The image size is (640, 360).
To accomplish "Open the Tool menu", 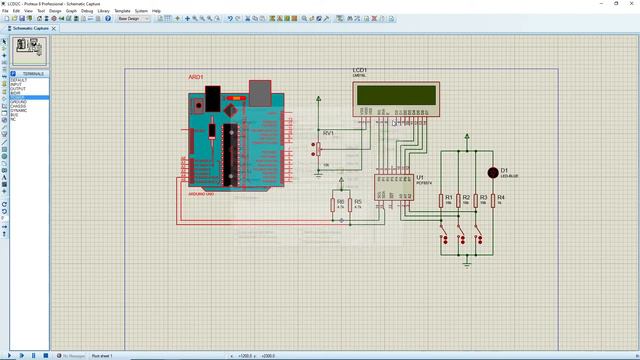I will 41,11.
